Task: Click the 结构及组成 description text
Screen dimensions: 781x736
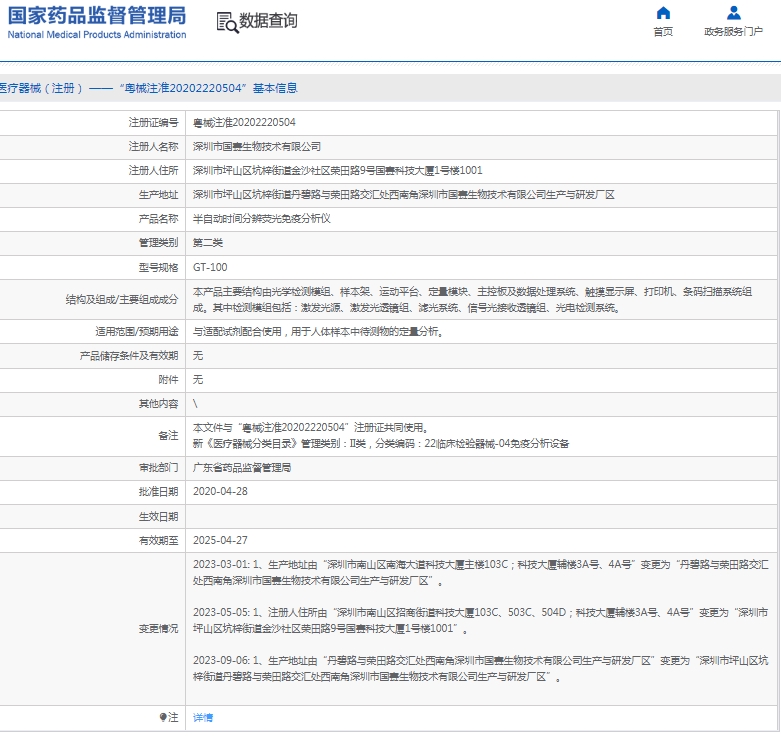Action: [x=472, y=300]
